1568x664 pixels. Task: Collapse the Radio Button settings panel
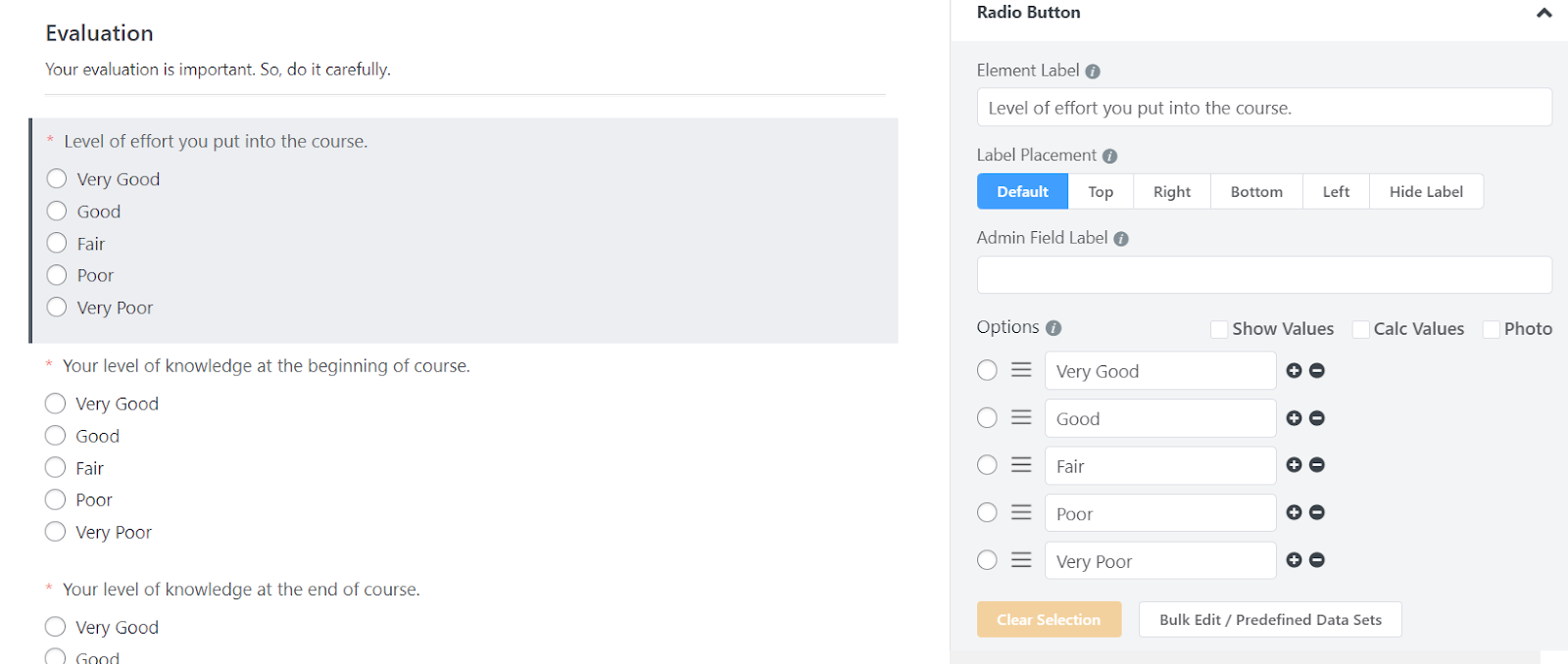tap(1543, 14)
